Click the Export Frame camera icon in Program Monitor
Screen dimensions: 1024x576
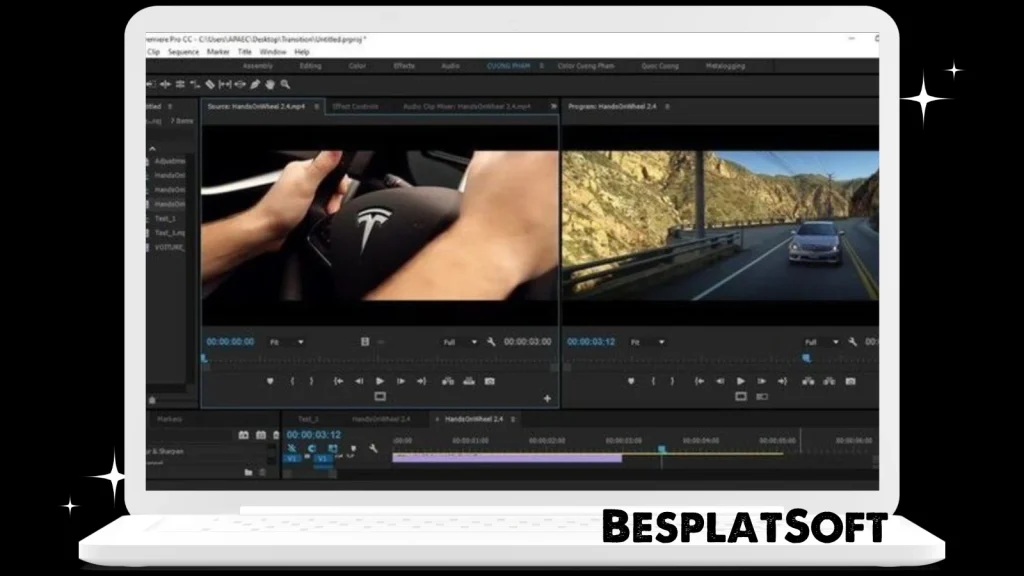point(850,381)
